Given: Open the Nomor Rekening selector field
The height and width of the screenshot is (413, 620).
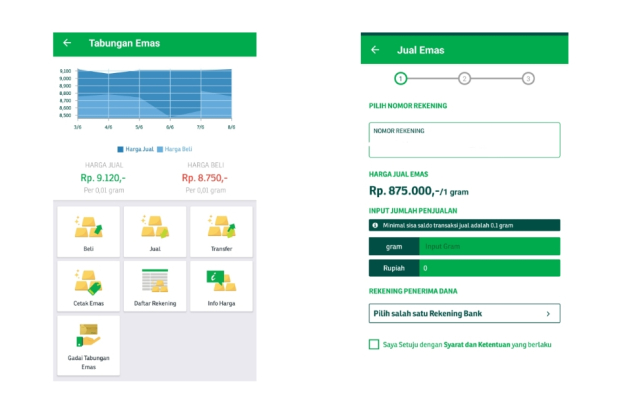Looking at the screenshot, I should [464, 140].
